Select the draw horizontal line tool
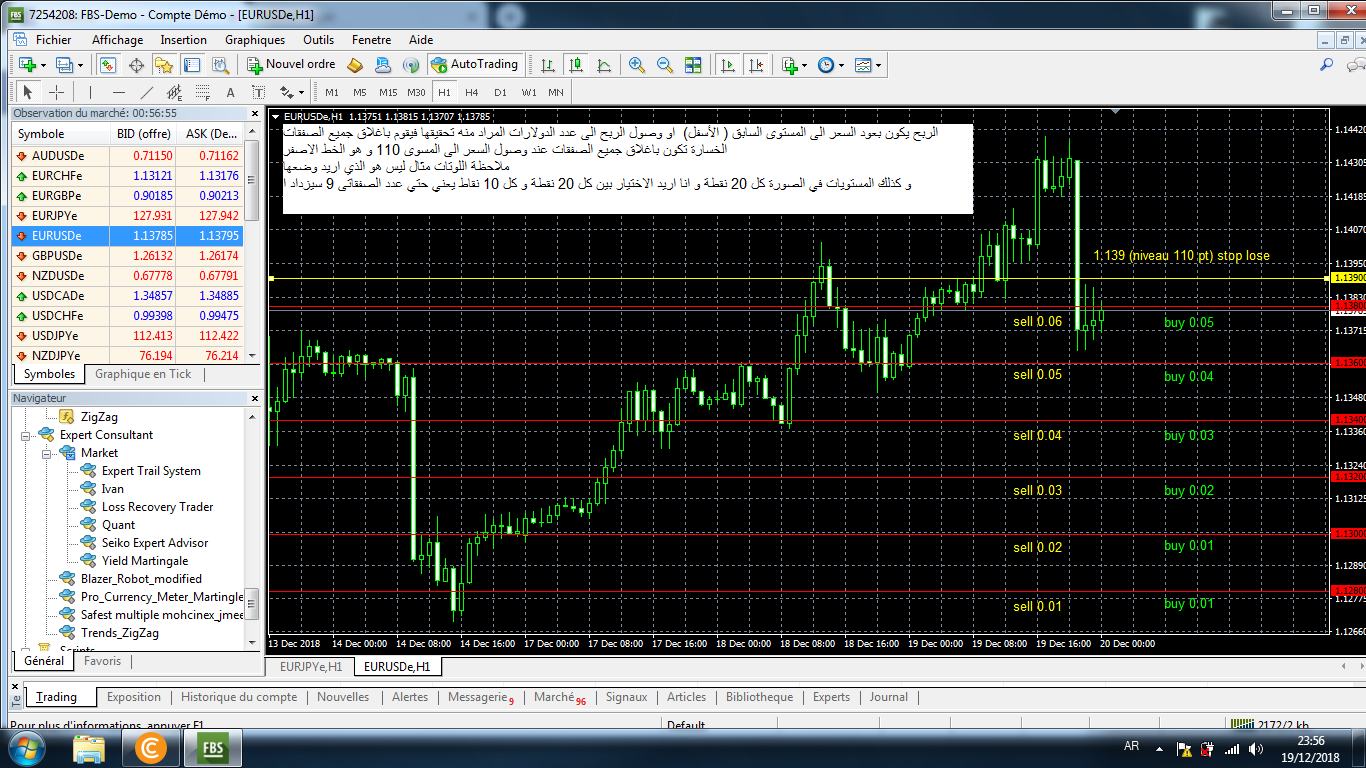Screen dimensions: 1366x768 pyautogui.click(x=119, y=92)
